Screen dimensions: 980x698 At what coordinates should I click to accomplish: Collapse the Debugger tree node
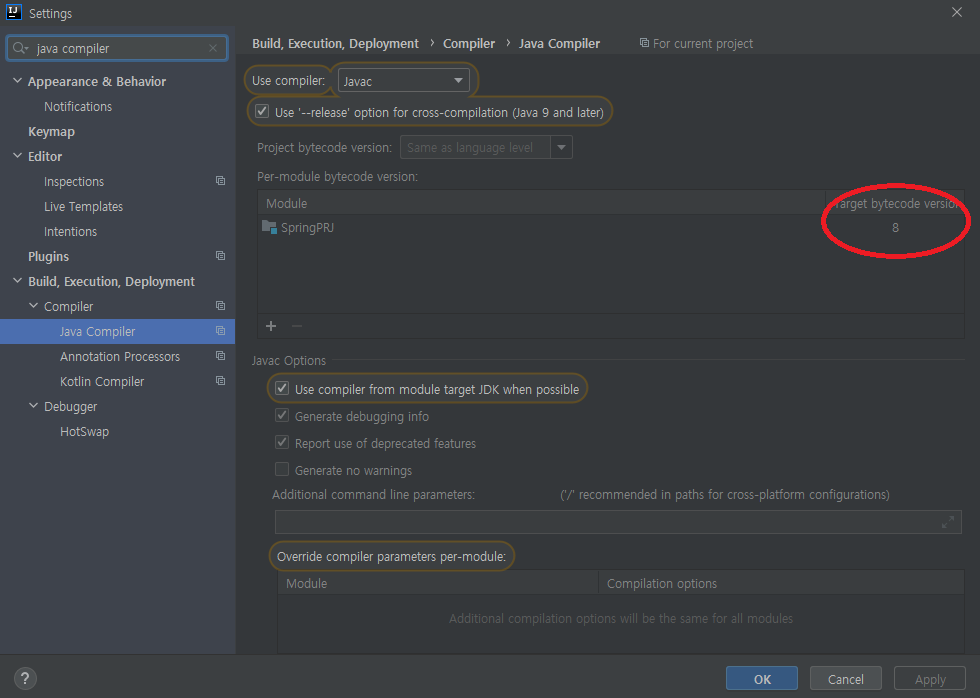34,406
